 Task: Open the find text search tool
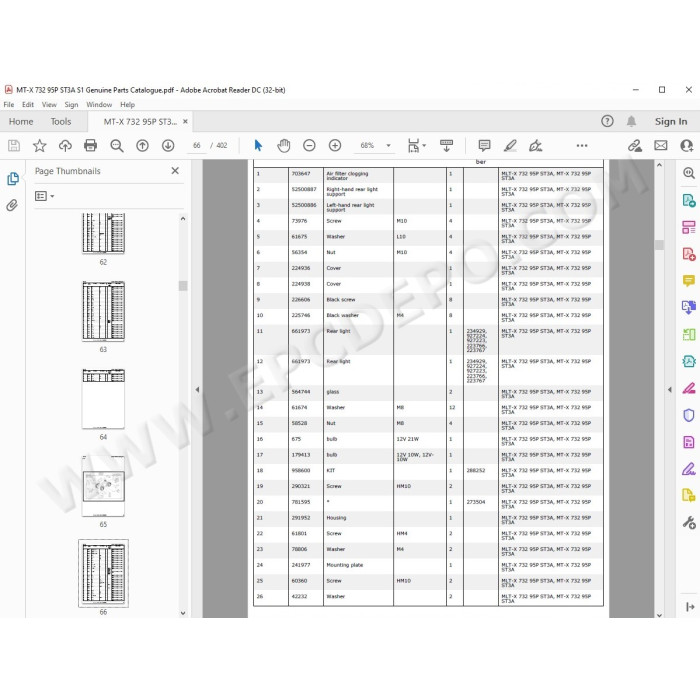[117, 146]
